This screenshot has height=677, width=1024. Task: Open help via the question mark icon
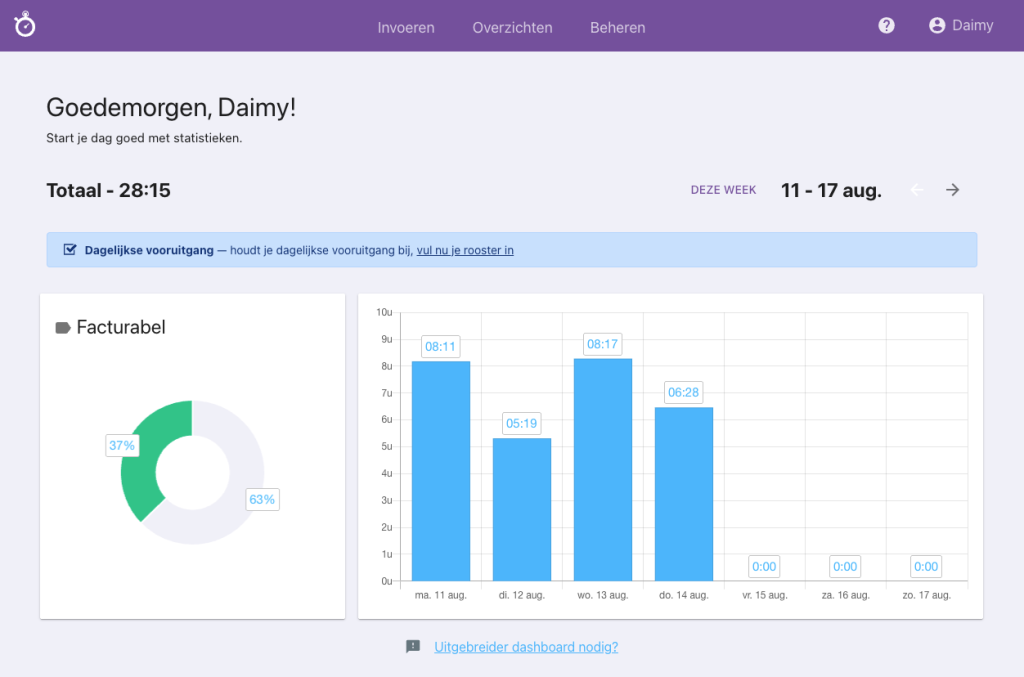(x=886, y=25)
